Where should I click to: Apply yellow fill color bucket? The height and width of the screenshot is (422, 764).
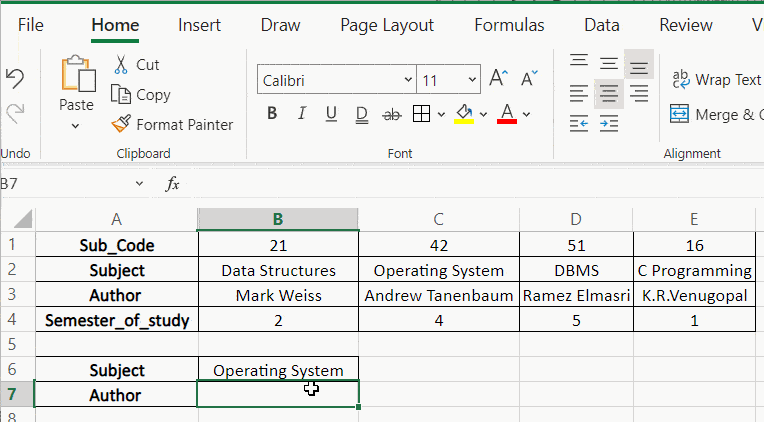pos(464,114)
